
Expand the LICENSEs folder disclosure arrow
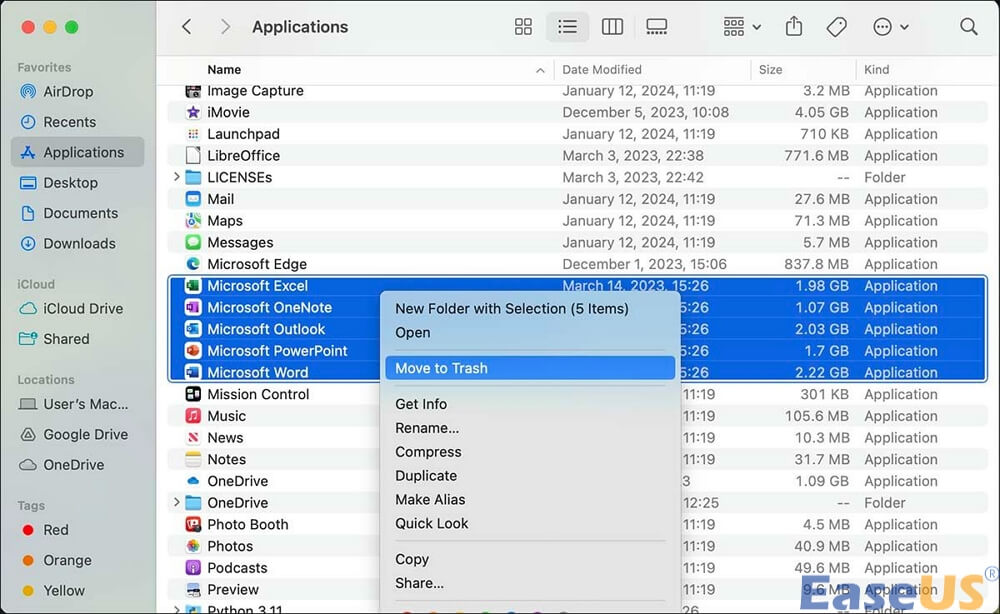click(x=177, y=178)
